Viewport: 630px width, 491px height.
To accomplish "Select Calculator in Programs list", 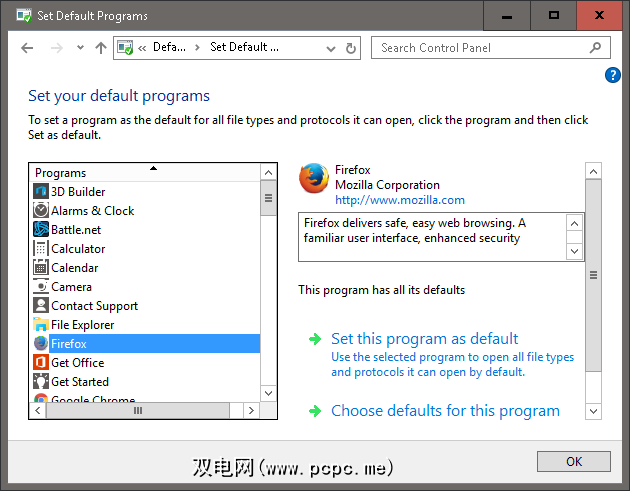I will pyautogui.click(x=78, y=249).
